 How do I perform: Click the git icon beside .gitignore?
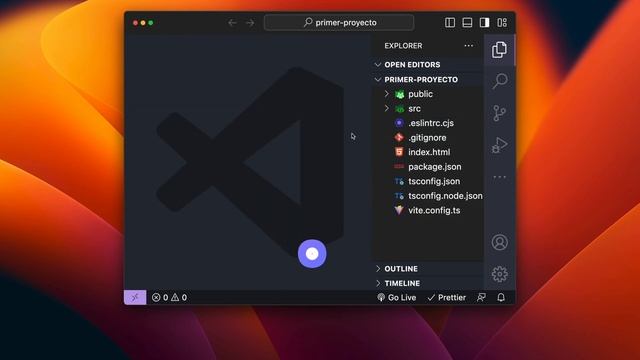pos(399,138)
